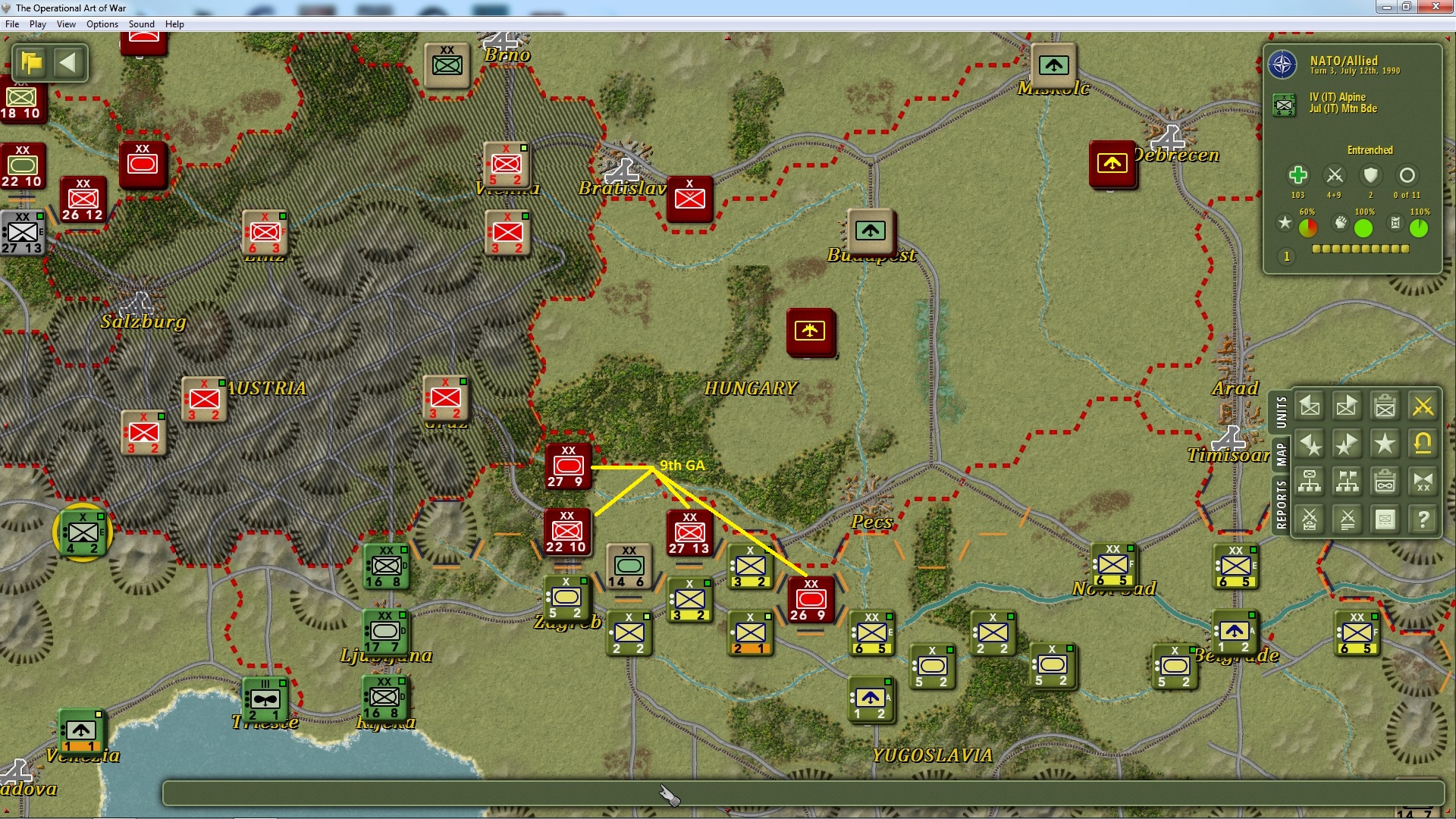Open the Play menu

click(x=38, y=24)
